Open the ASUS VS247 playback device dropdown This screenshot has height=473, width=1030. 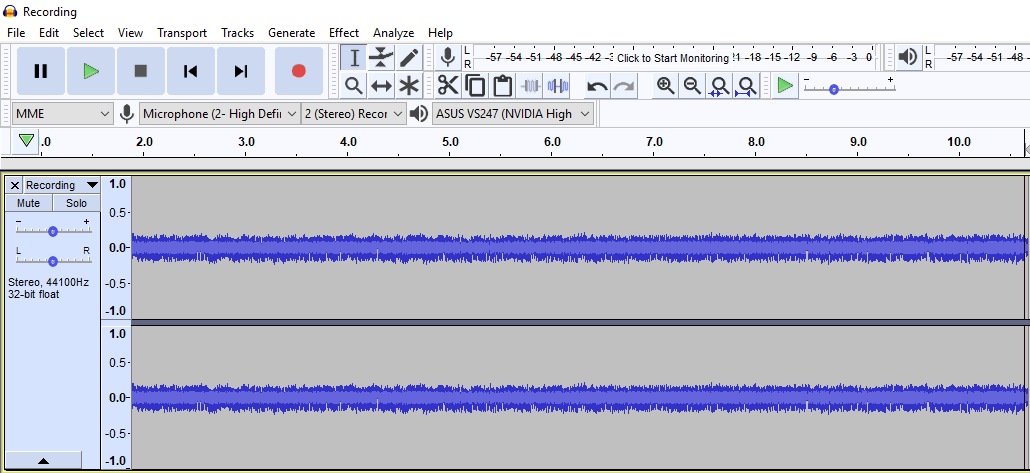click(512, 114)
